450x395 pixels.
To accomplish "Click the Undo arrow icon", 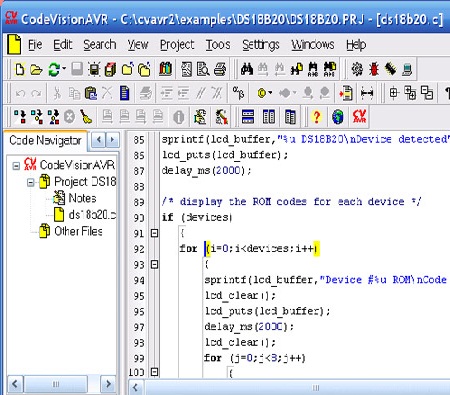I will coord(20,93).
